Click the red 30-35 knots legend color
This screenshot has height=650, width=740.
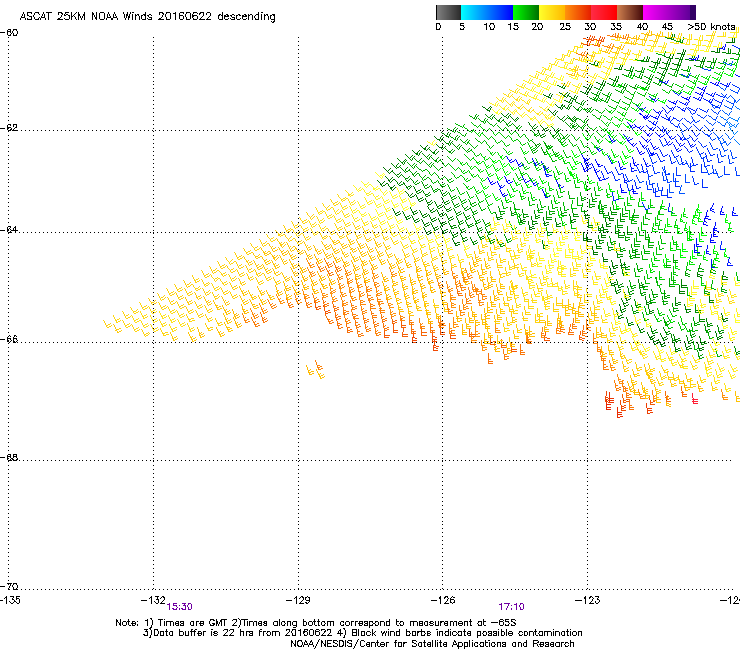point(604,12)
